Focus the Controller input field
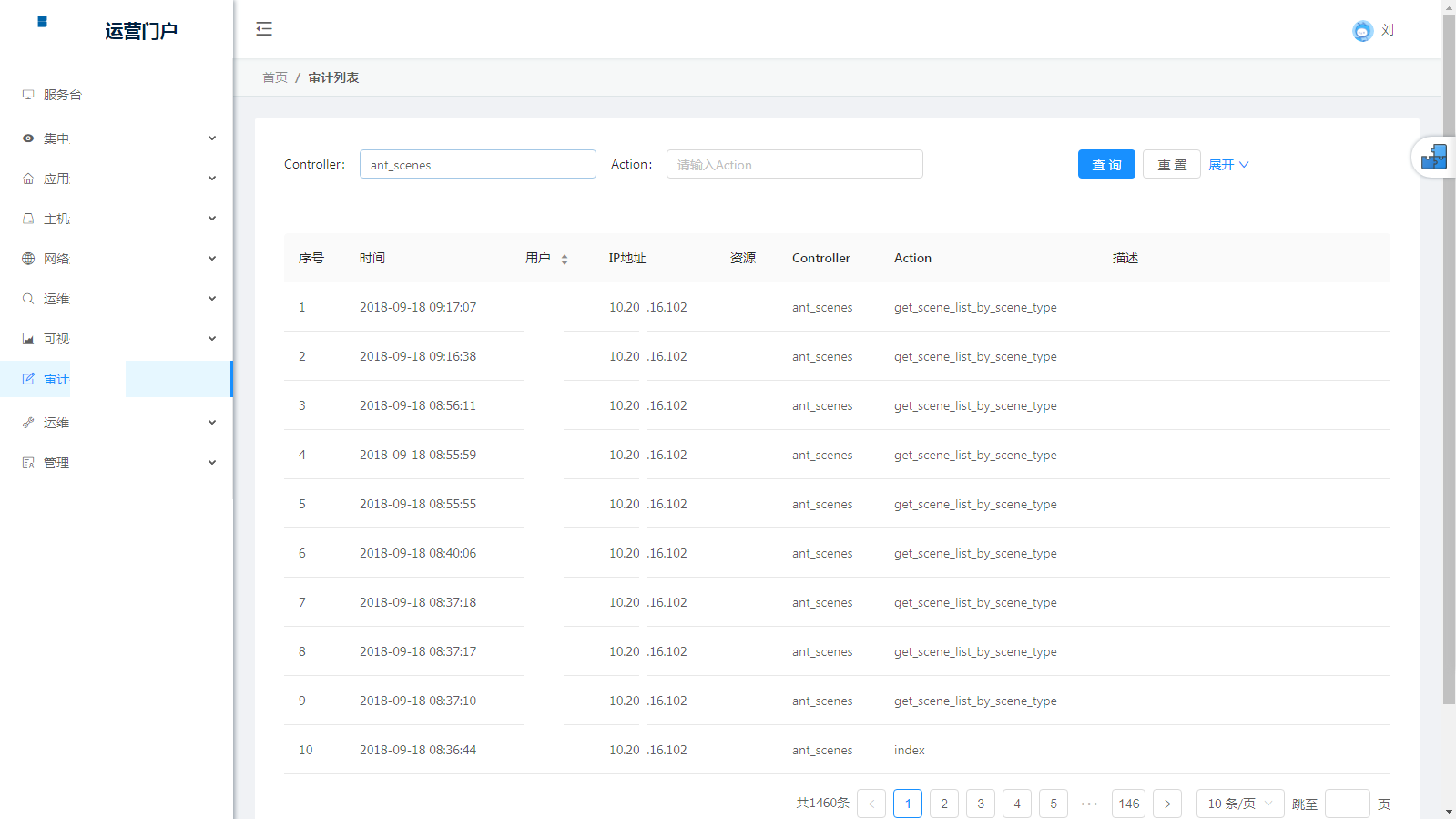 (x=478, y=164)
